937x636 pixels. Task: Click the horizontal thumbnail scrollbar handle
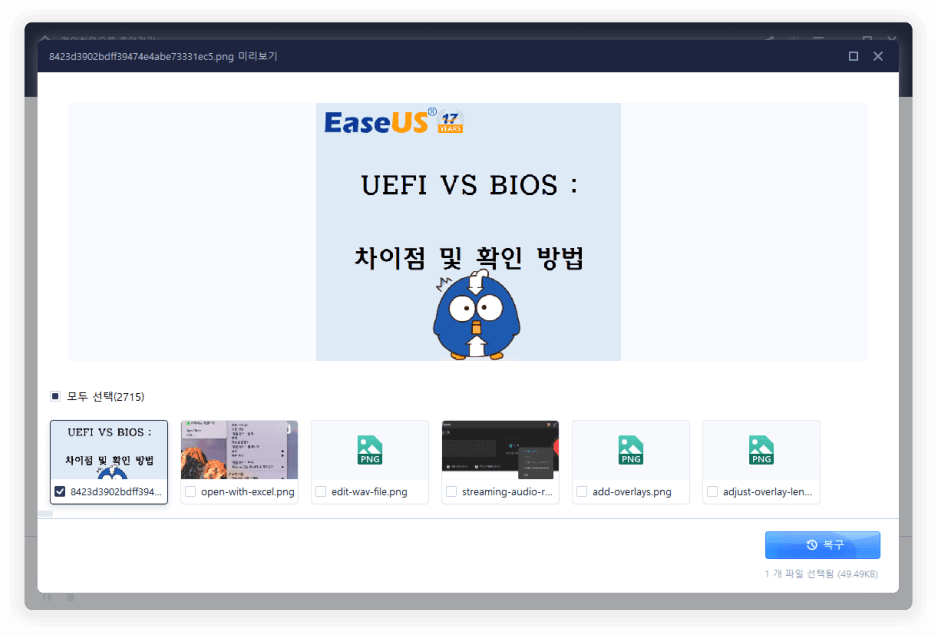point(45,513)
